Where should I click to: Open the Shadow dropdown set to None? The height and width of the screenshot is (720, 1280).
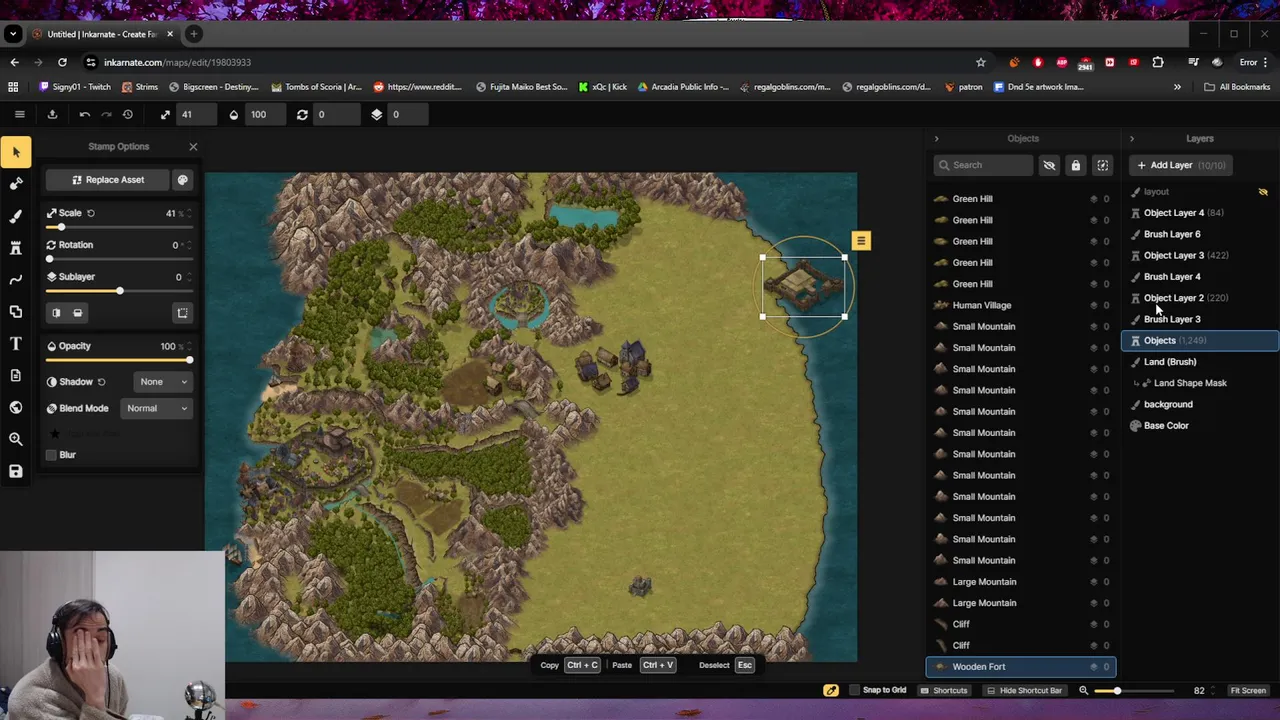163,382
